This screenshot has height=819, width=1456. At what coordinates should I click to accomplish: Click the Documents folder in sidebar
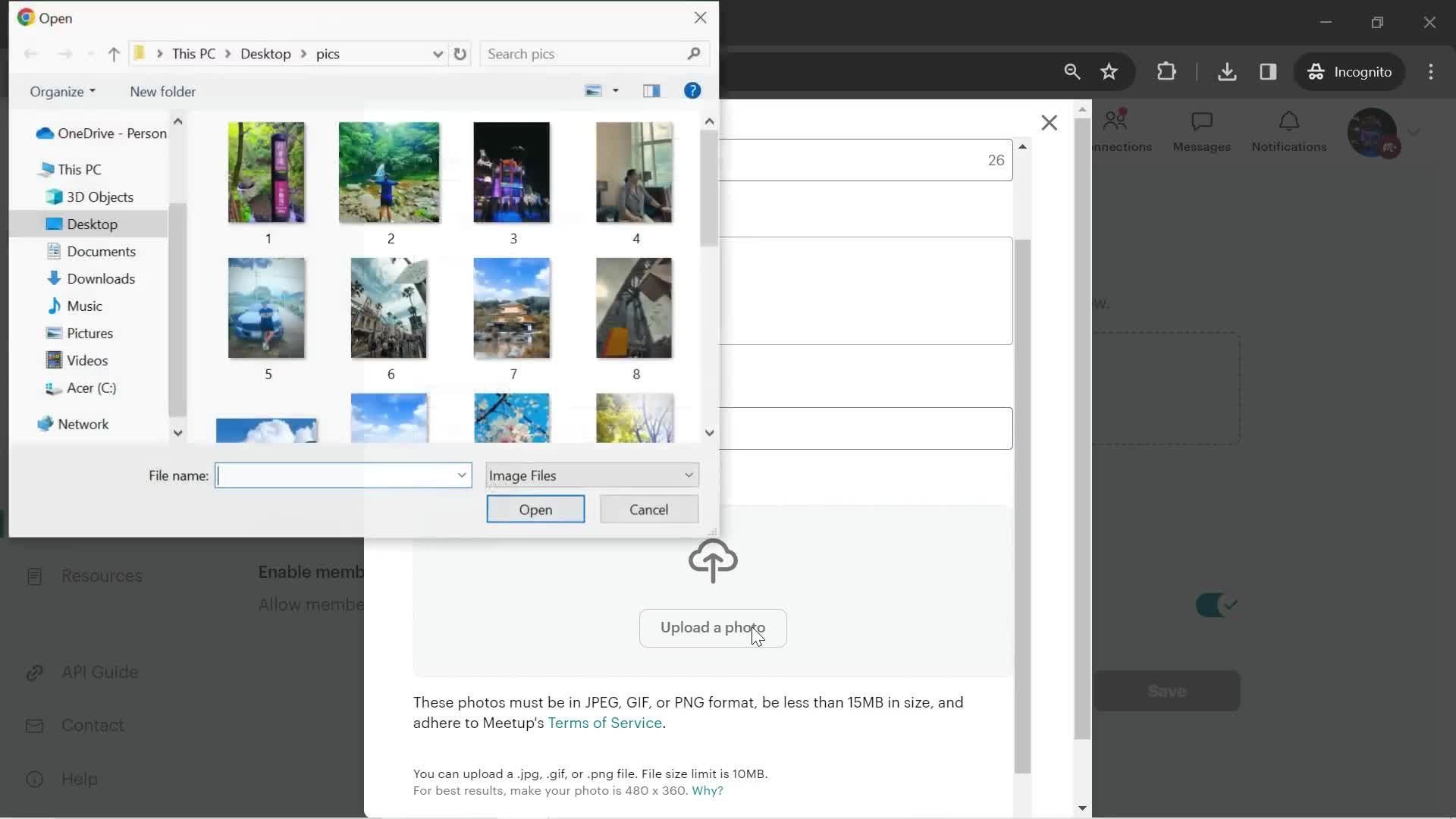[100, 251]
